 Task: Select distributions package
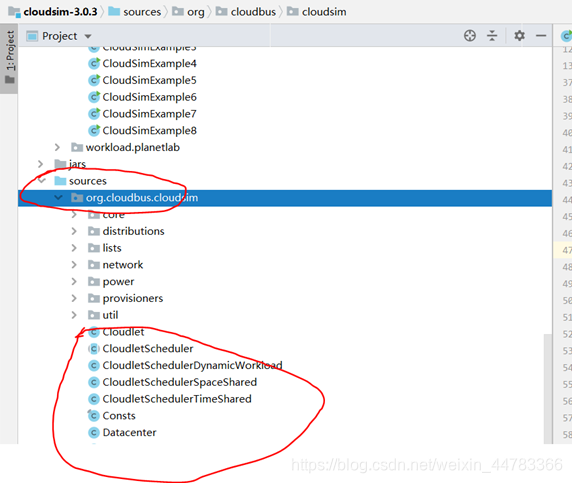[x=134, y=231]
